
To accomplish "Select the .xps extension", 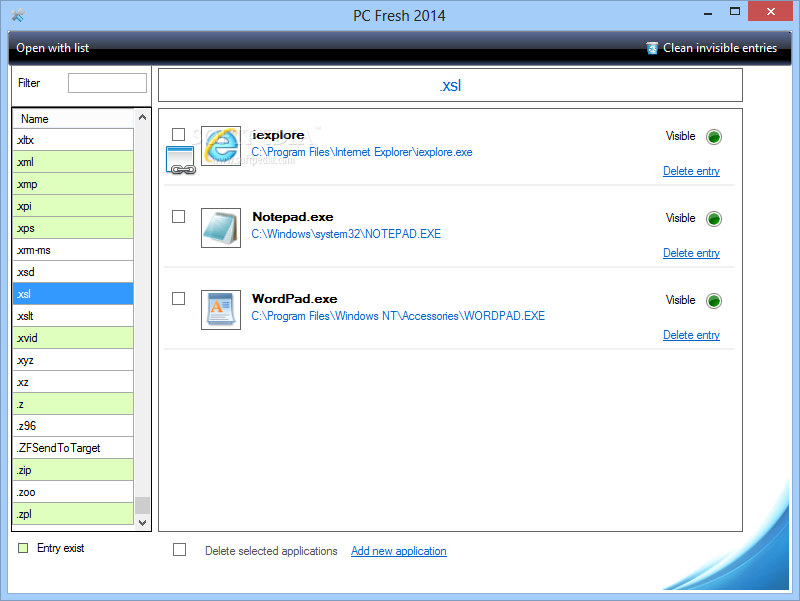I will [x=73, y=228].
